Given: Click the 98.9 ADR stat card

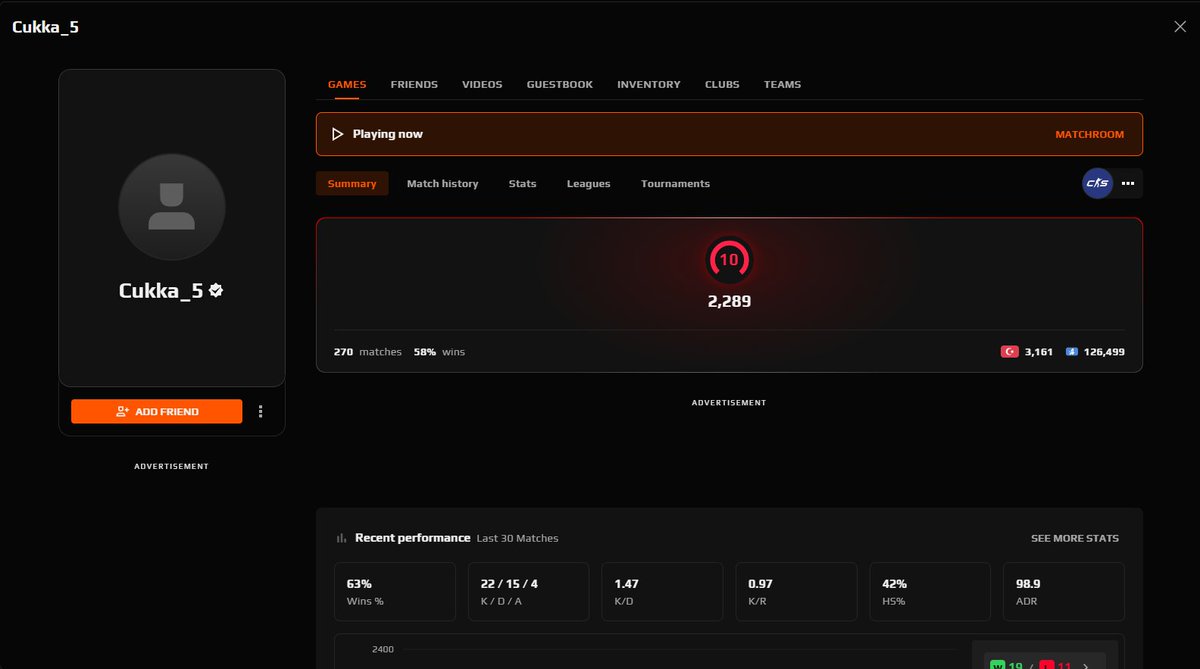Looking at the screenshot, I should [1064, 592].
